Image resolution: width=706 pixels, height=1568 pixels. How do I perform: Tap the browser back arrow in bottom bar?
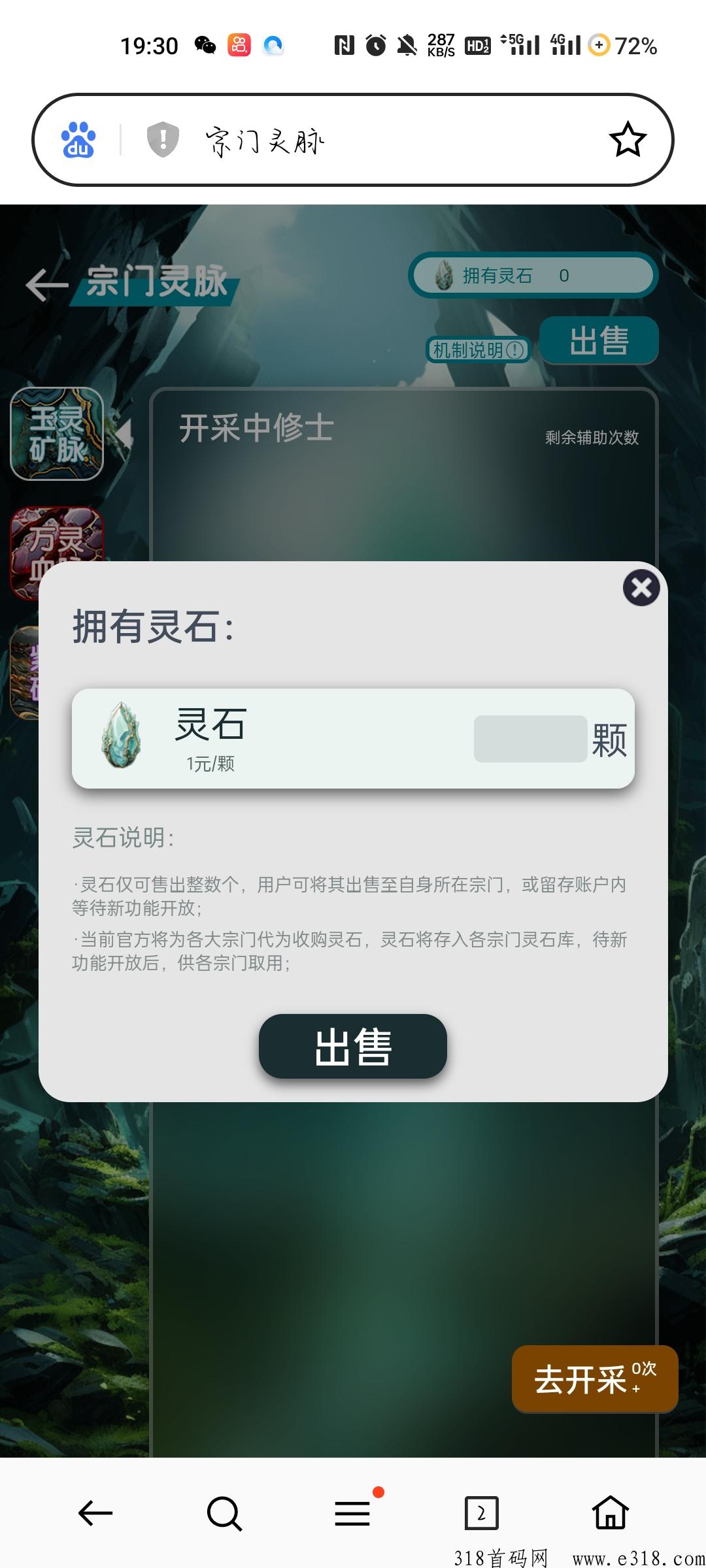95,1513
